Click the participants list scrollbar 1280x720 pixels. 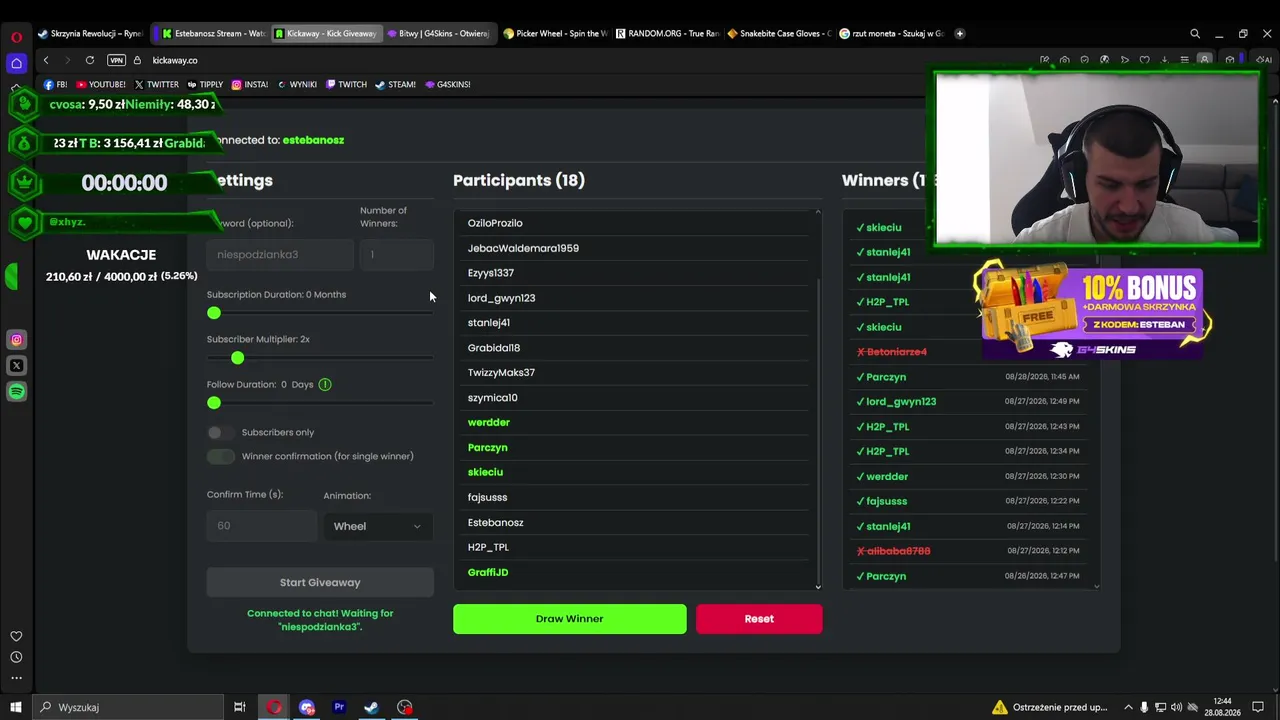pos(818,430)
